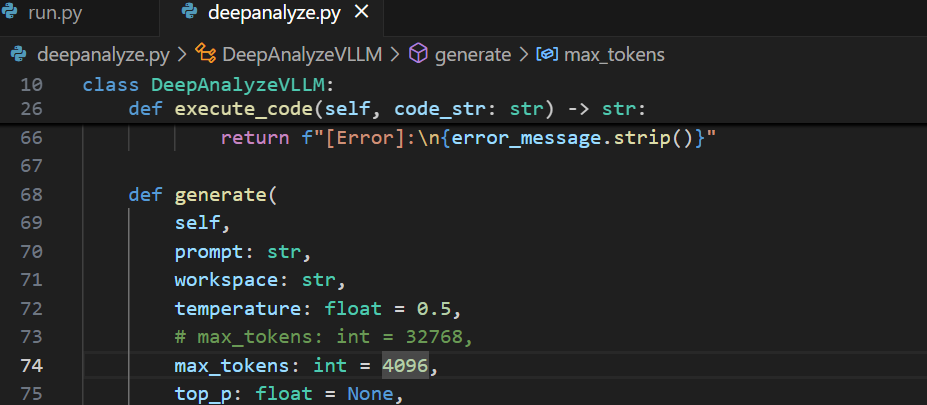Click line number 74 in the gutter
This screenshot has height=405, width=927.
[x=31, y=366]
